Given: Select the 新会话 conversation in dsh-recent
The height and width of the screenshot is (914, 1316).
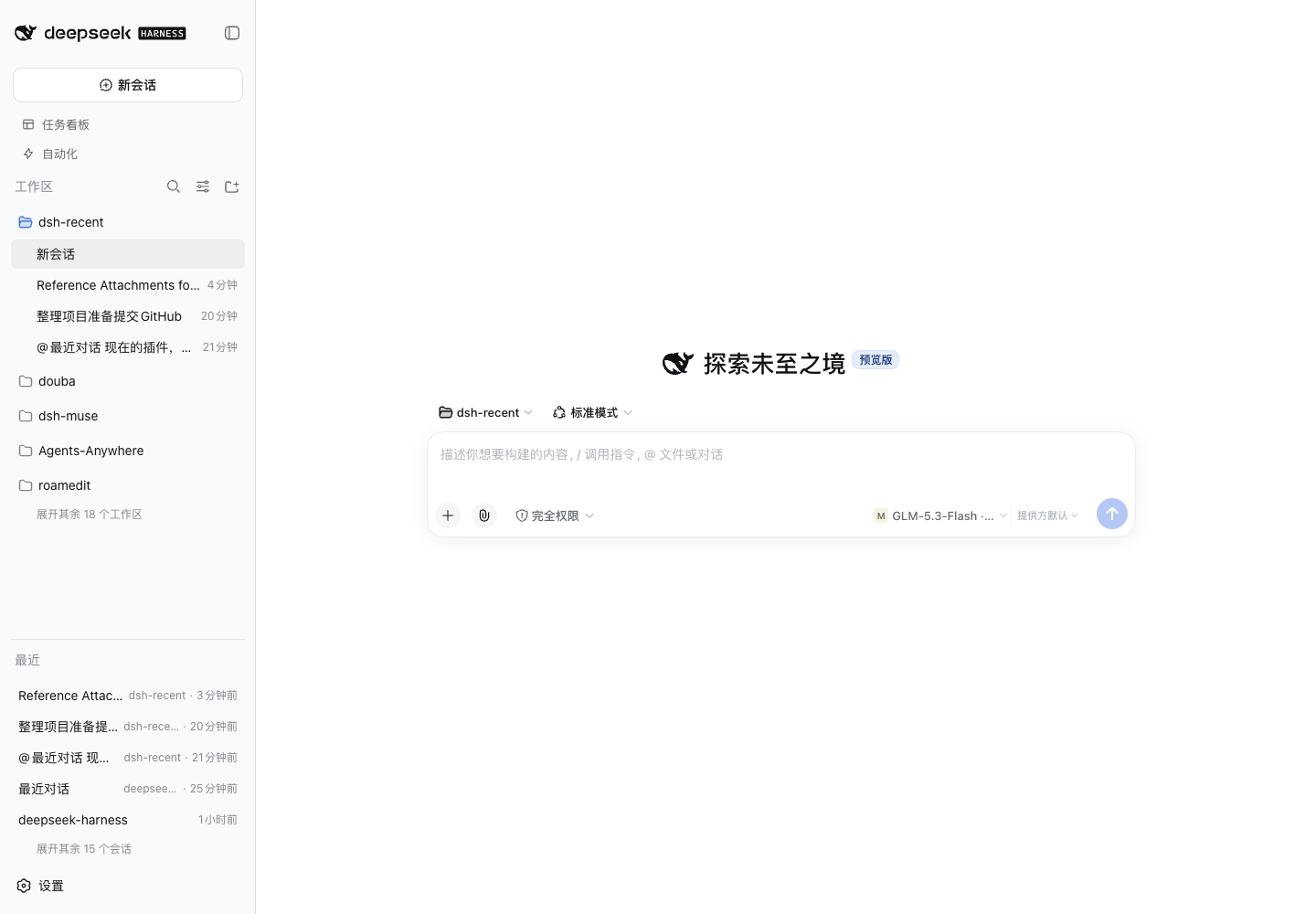Looking at the screenshot, I should (x=128, y=254).
